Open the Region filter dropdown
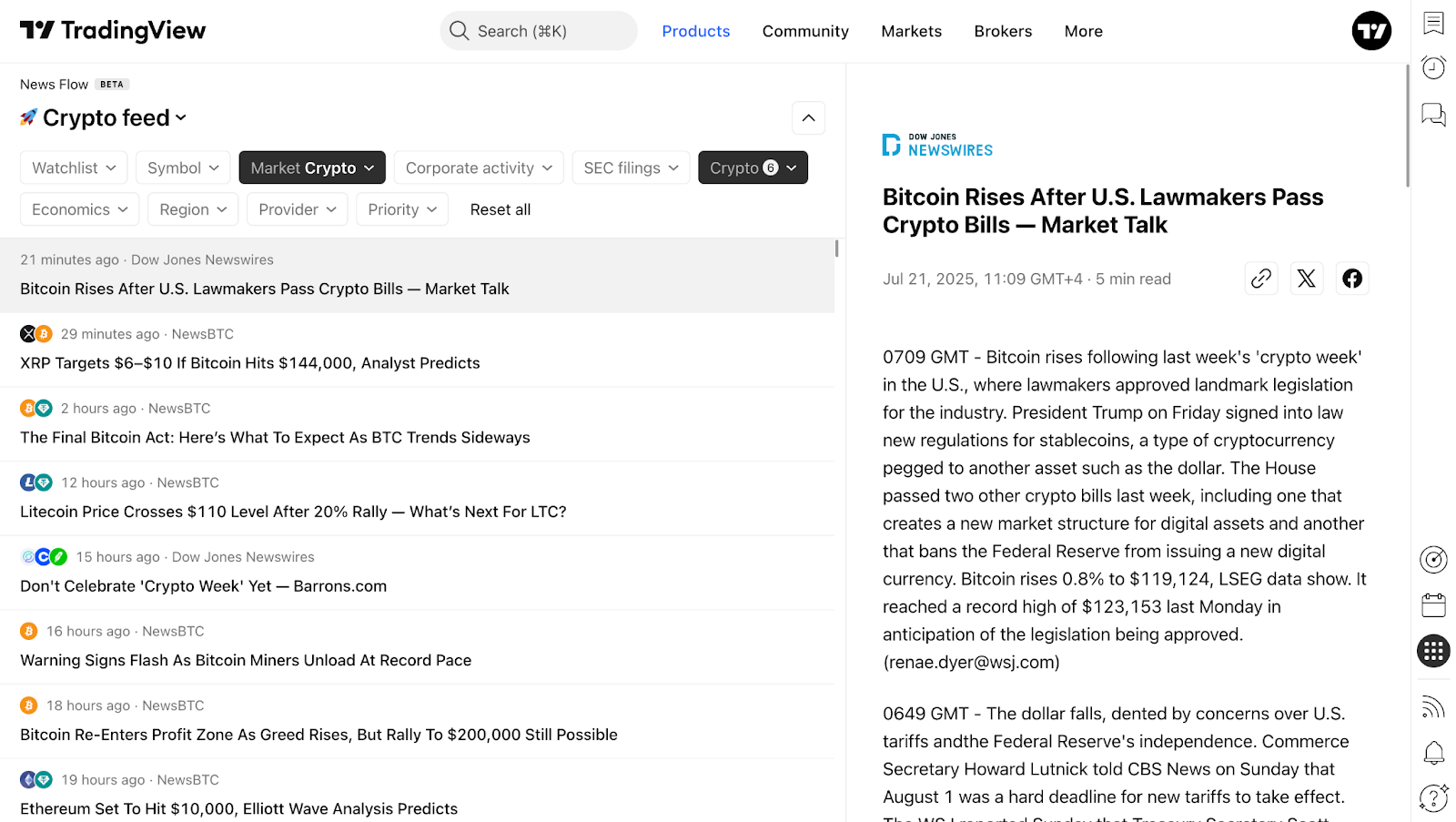Viewport: 1456px width, 822px height. click(x=193, y=209)
